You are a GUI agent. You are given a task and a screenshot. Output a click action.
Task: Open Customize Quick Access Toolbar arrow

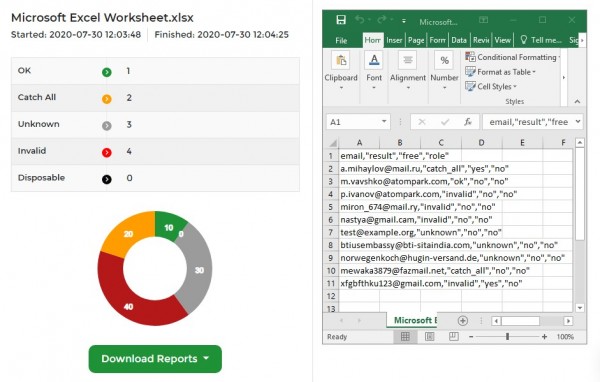click(404, 21)
